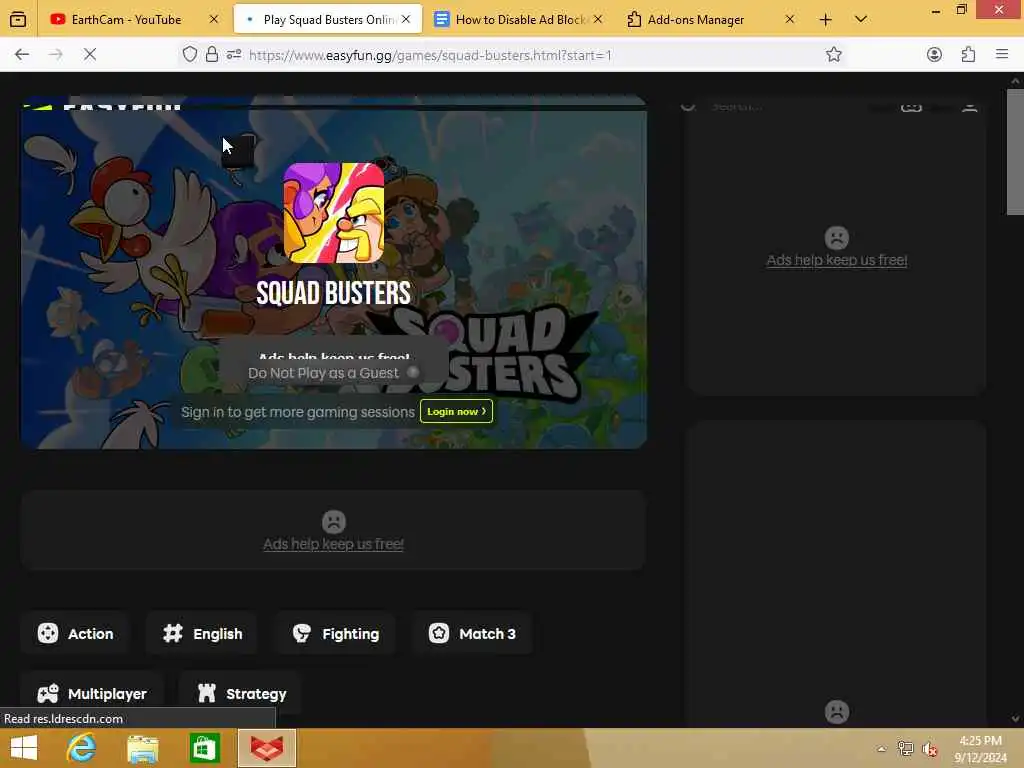
Task: Open the Firefox View icon left of the tabs
Action: point(18,20)
